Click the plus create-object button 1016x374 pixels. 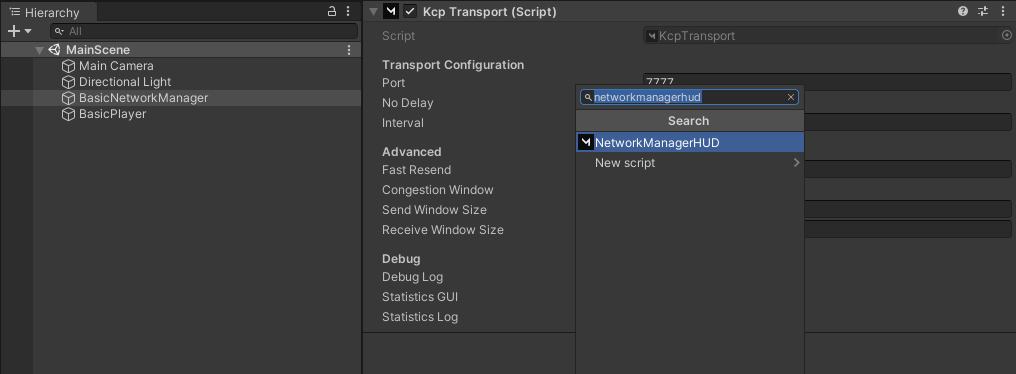(x=14, y=30)
